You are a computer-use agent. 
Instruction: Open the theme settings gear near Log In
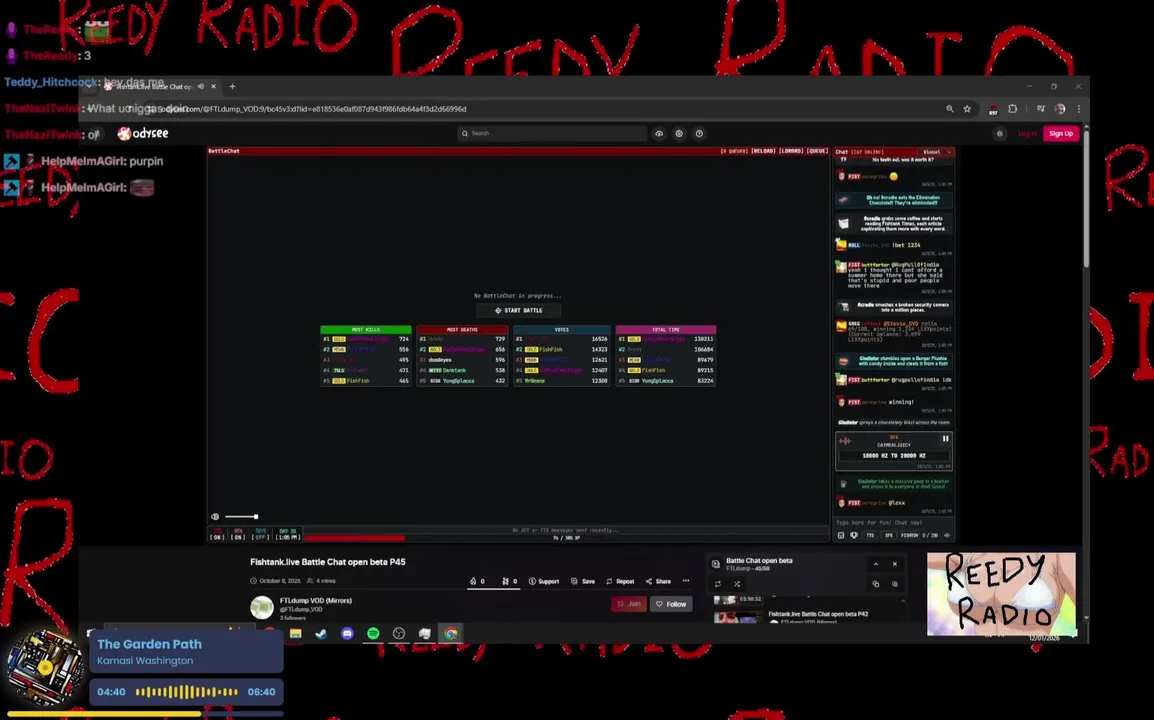tap(999, 133)
